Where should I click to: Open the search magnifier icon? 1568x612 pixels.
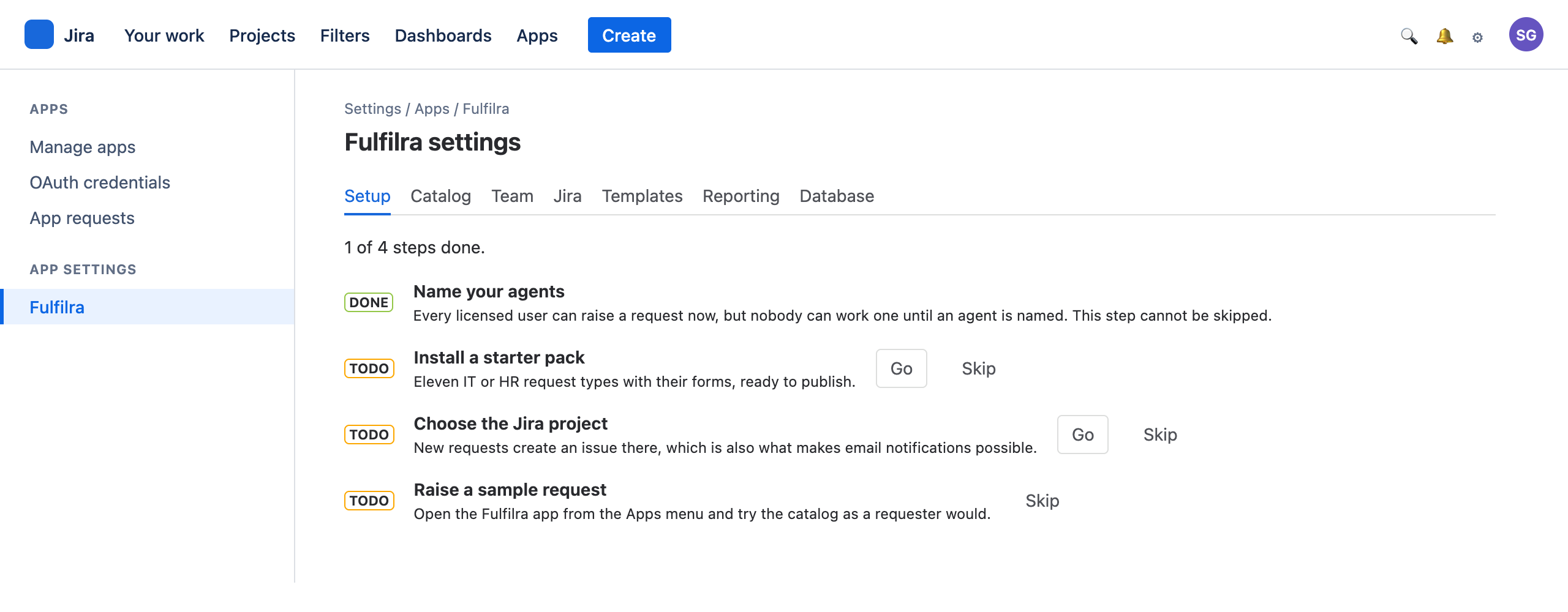click(1409, 36)
